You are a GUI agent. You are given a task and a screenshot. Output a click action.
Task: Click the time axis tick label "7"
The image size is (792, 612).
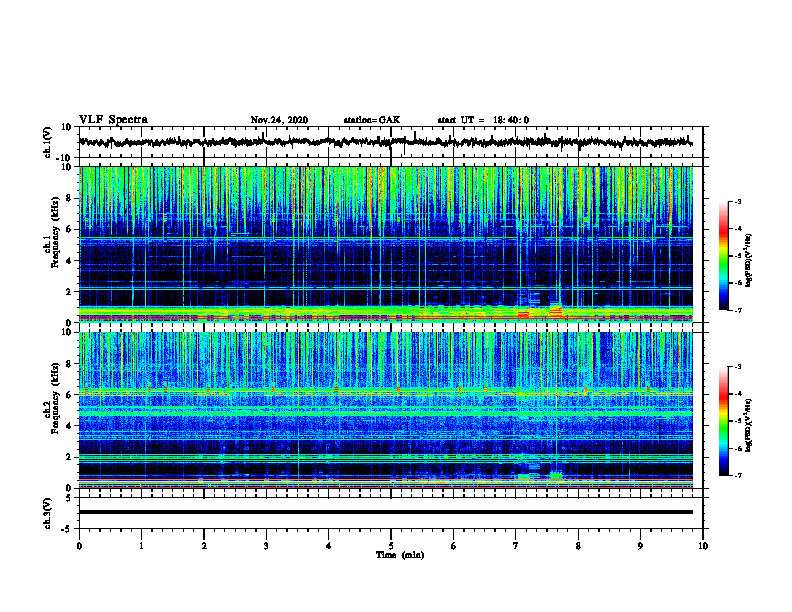click(x=516, y=546)
